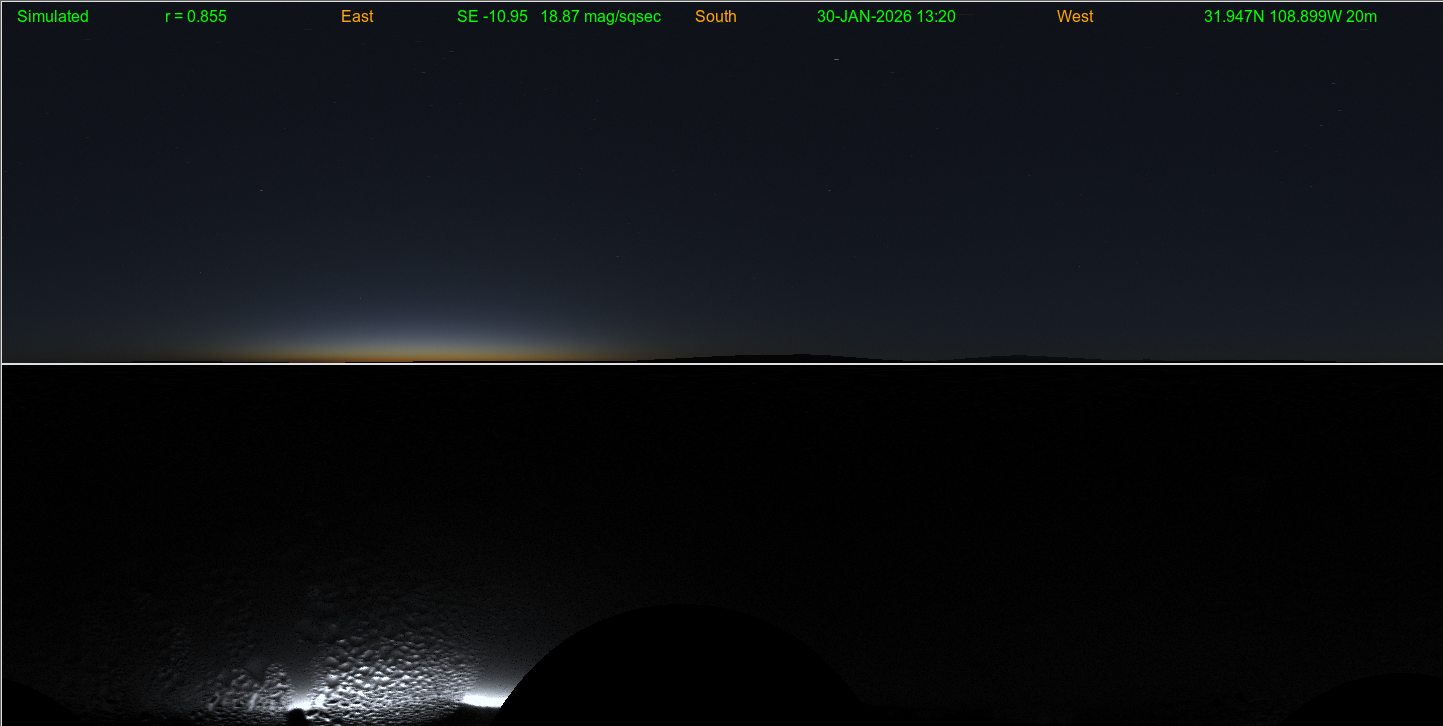
Task: Click the green 'Simulated' mode label
Action: (53, 17)
